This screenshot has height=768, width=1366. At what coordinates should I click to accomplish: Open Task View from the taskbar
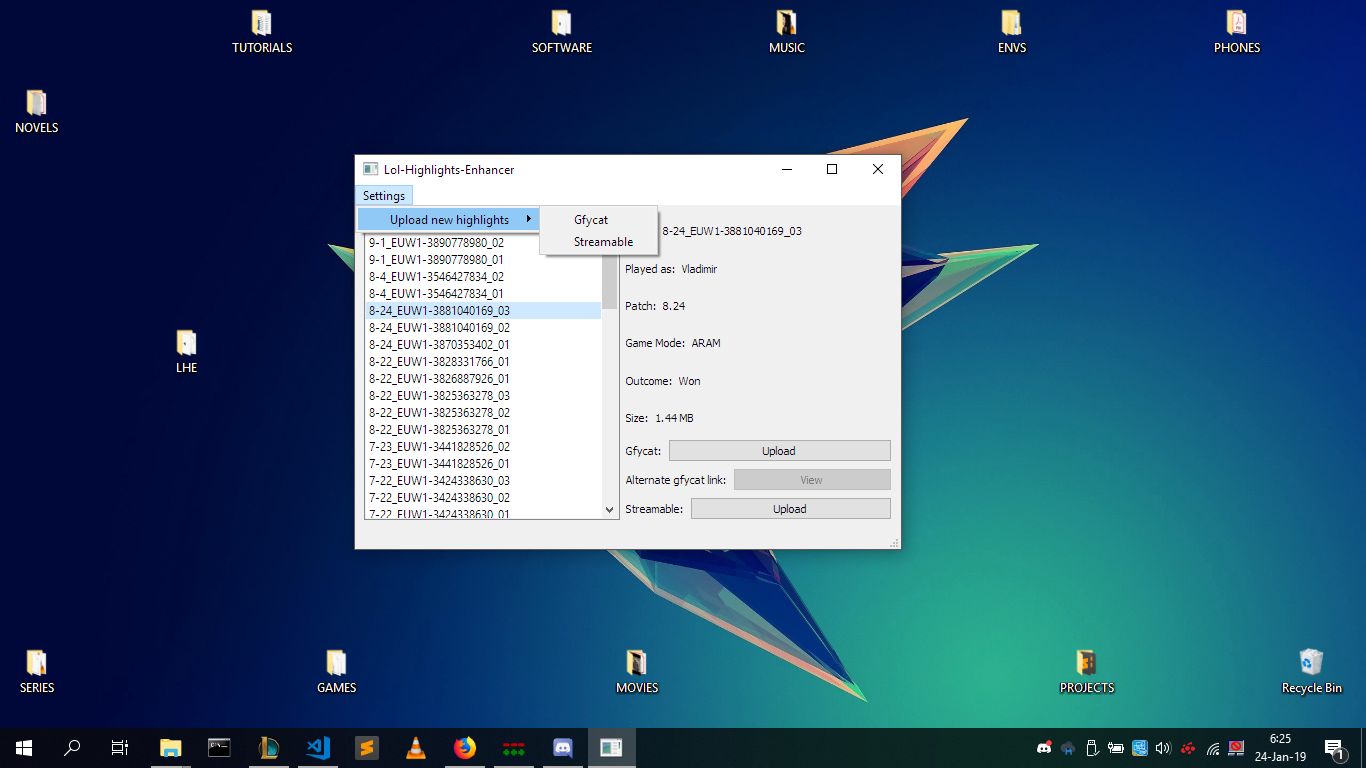click(120, 747)
